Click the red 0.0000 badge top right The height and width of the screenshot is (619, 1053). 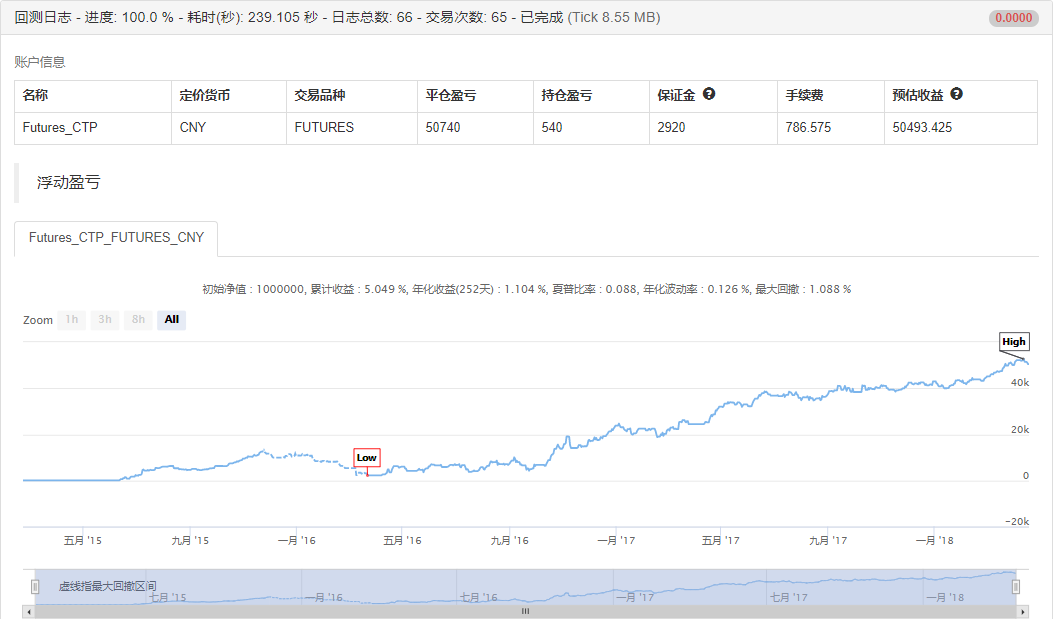coord(1012,17)
